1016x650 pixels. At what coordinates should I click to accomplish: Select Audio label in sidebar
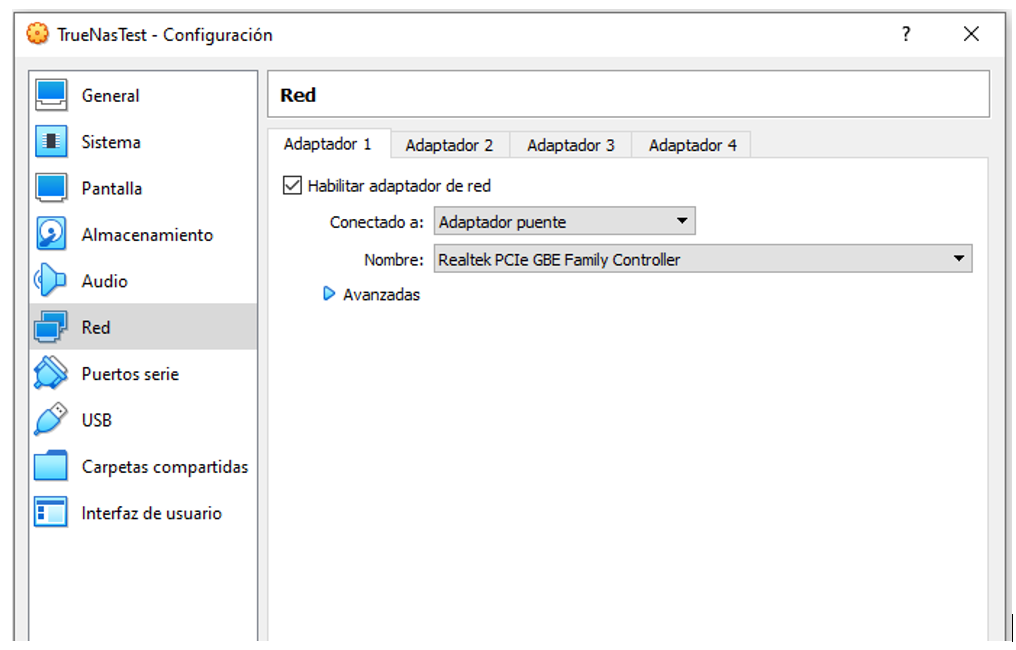104,281
